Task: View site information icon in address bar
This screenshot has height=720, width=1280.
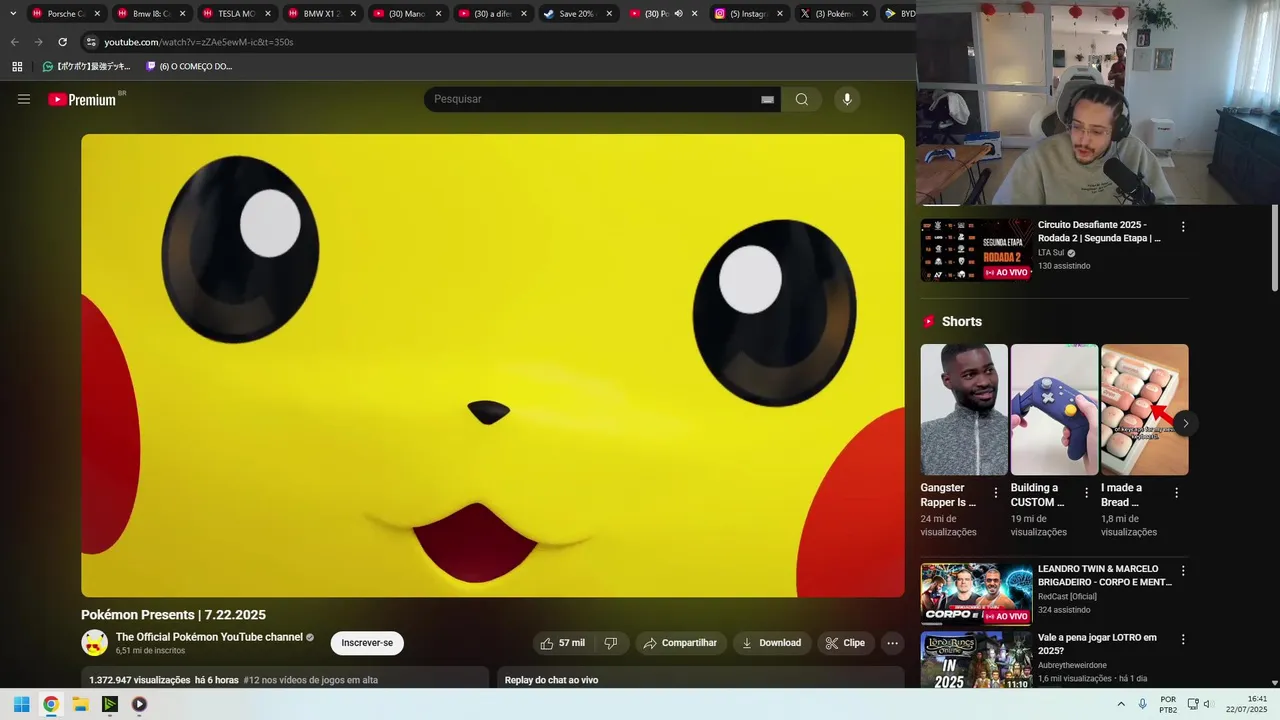Action: point(91,42)
